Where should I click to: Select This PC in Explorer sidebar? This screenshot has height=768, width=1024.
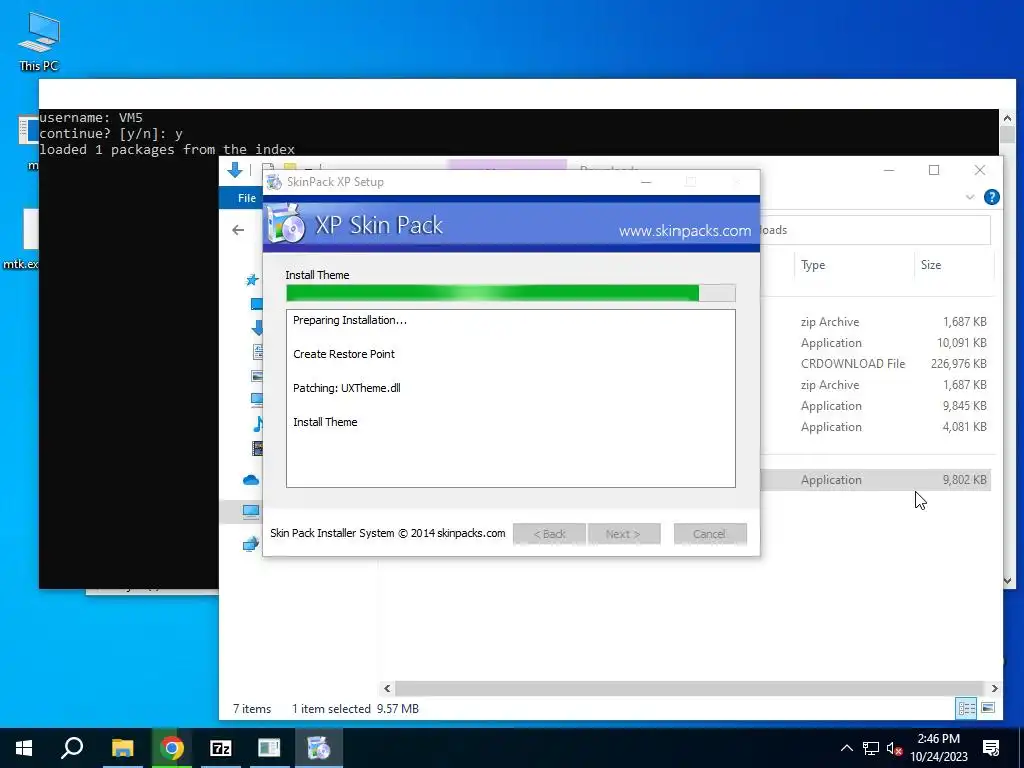point(251,511)
